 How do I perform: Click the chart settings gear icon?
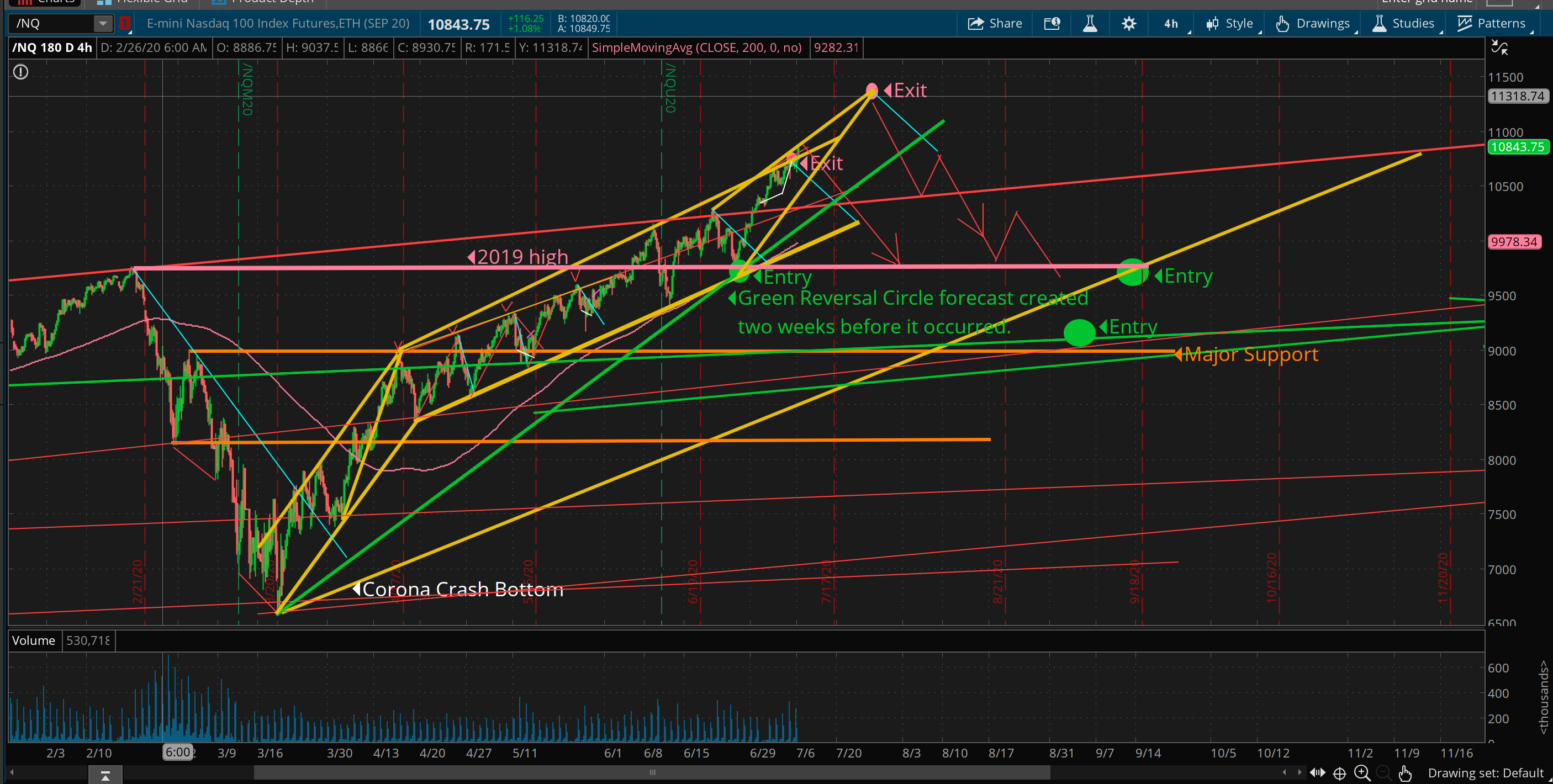point(1129,24)
